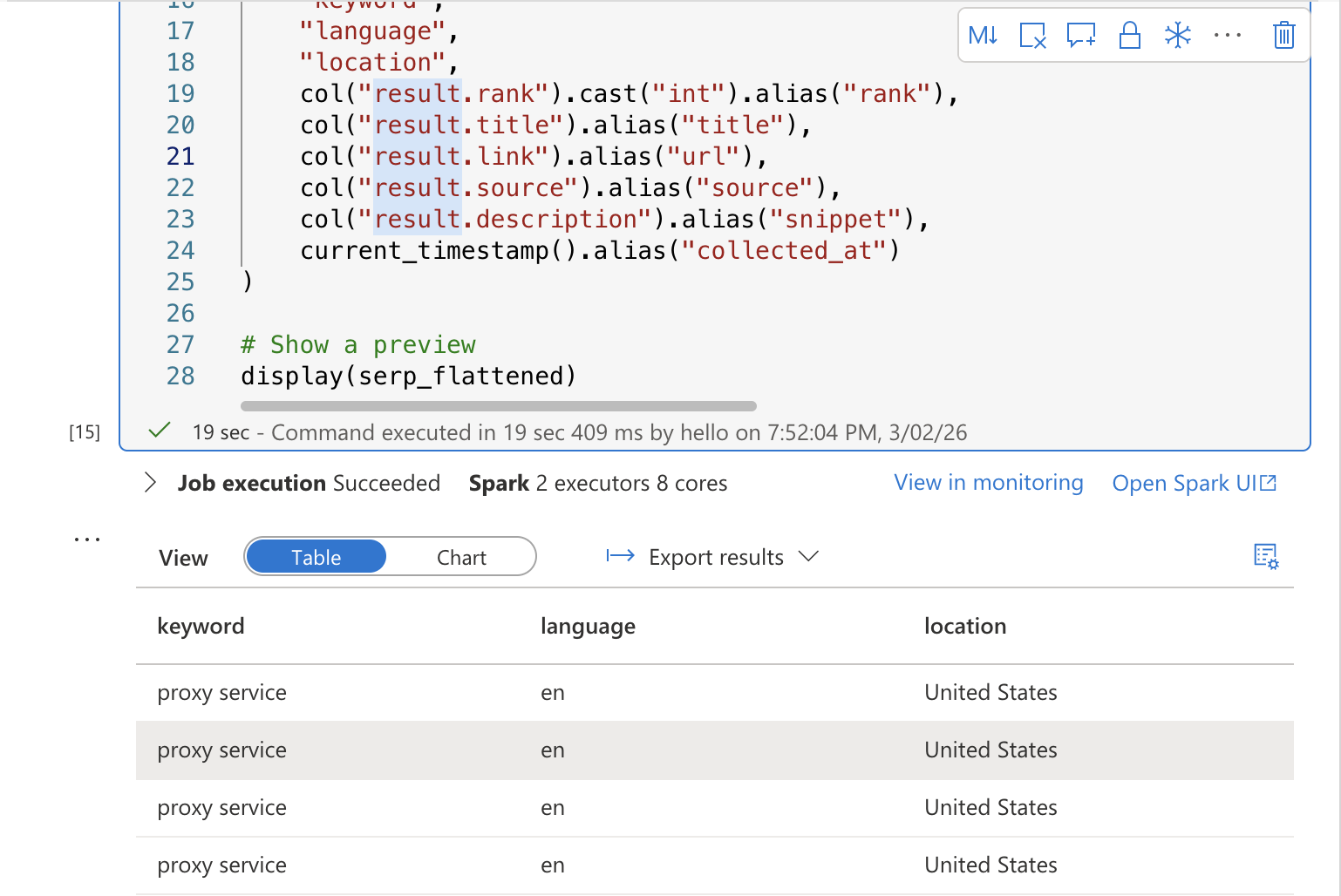Open more cell actions ellipsis menu

tap(1227, 36)
